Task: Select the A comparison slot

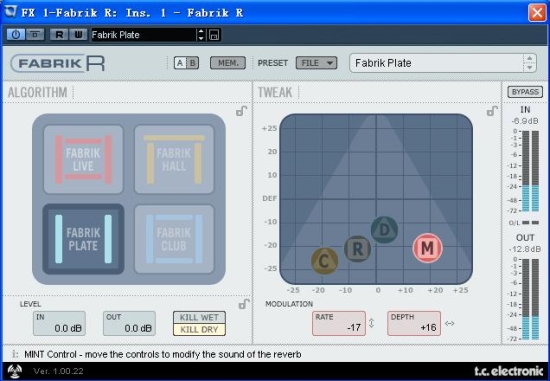Action: (x=180, y=63)
